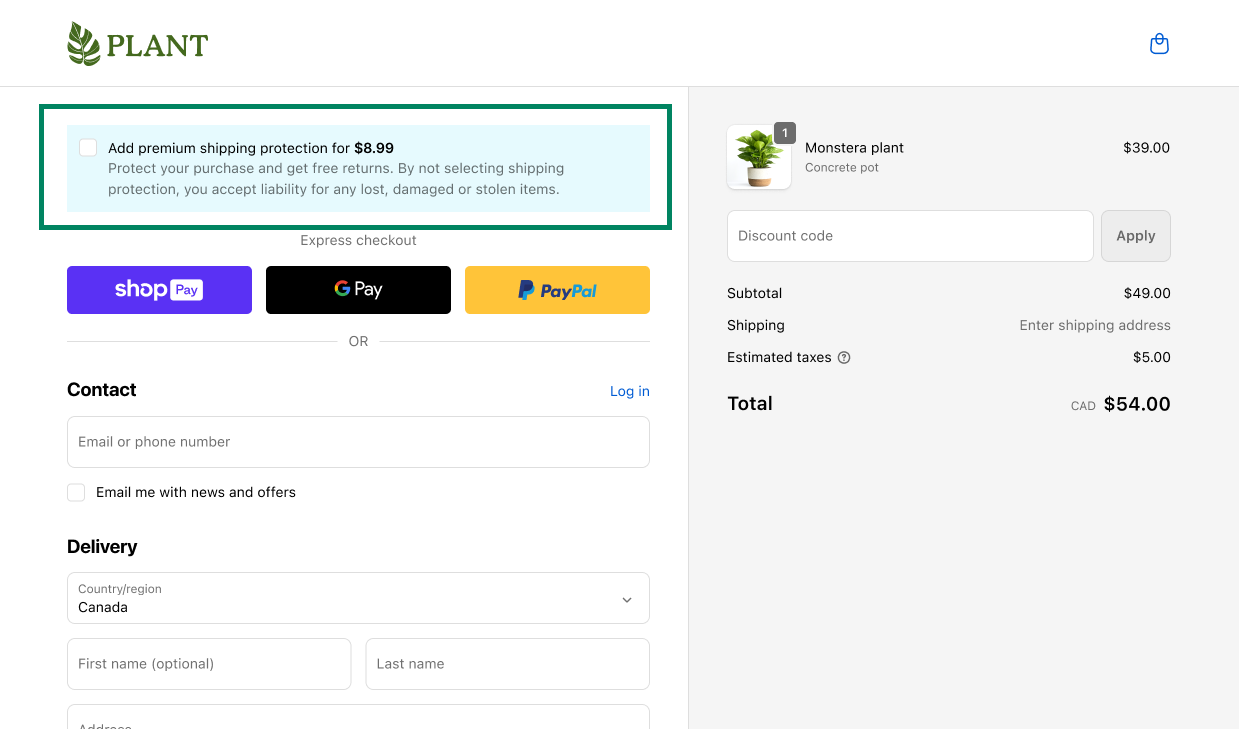
Task: Show estimated taxes help info icon
Action: point(844,357)
